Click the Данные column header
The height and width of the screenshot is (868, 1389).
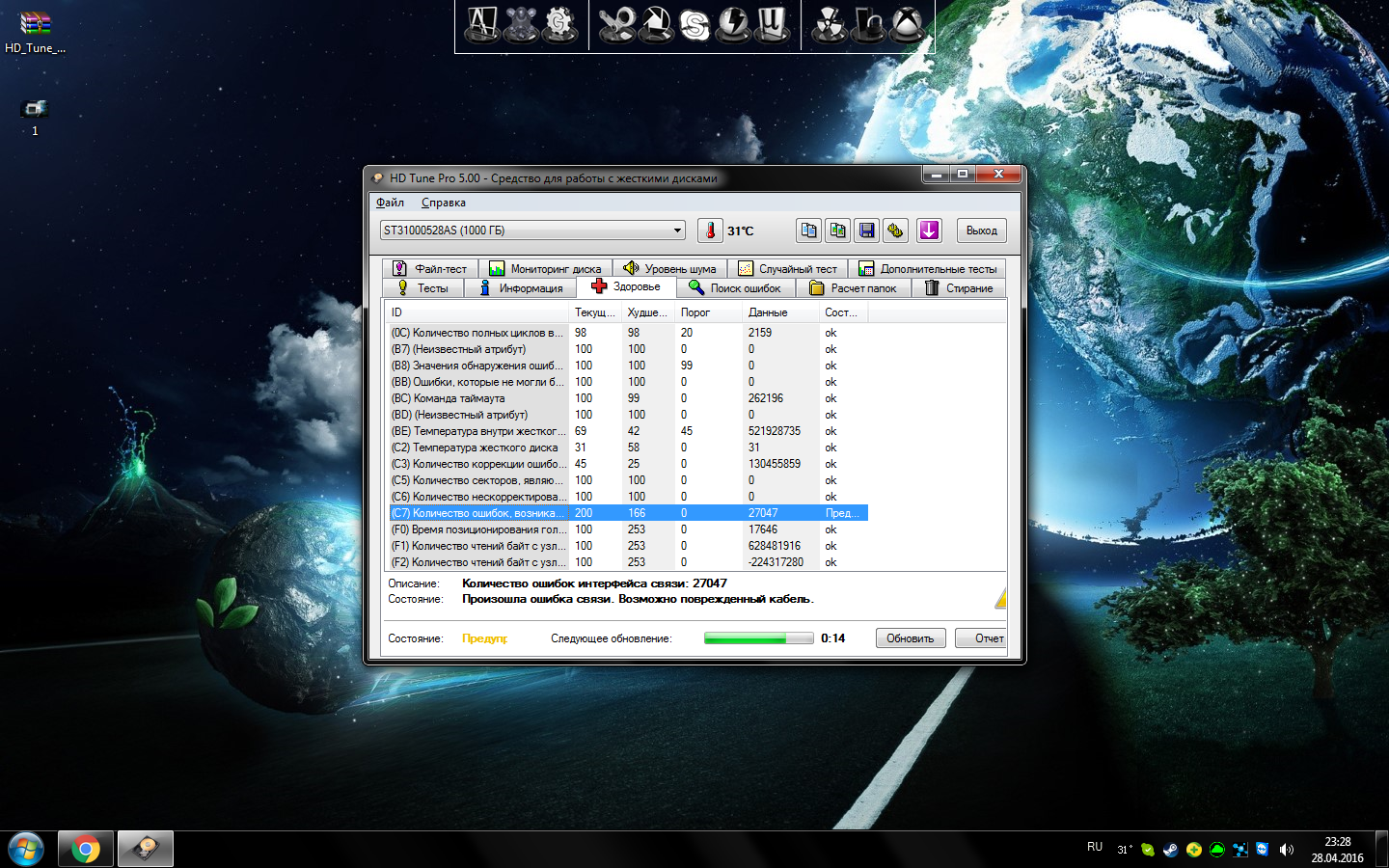coord(768,312)
